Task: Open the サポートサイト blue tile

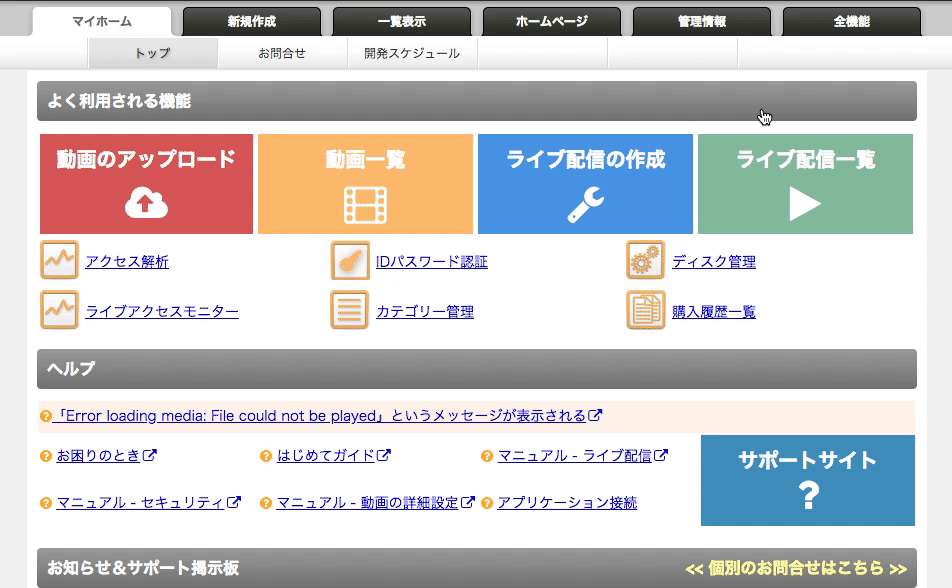Action: click(807, 480)
